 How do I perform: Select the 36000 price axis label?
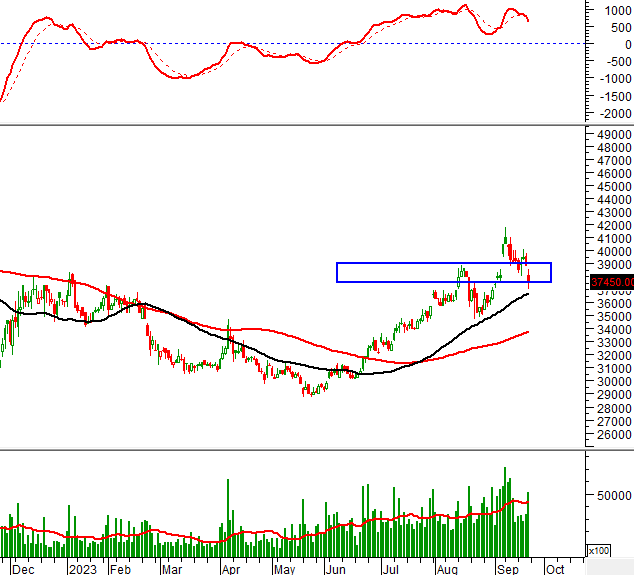[614, 303]
